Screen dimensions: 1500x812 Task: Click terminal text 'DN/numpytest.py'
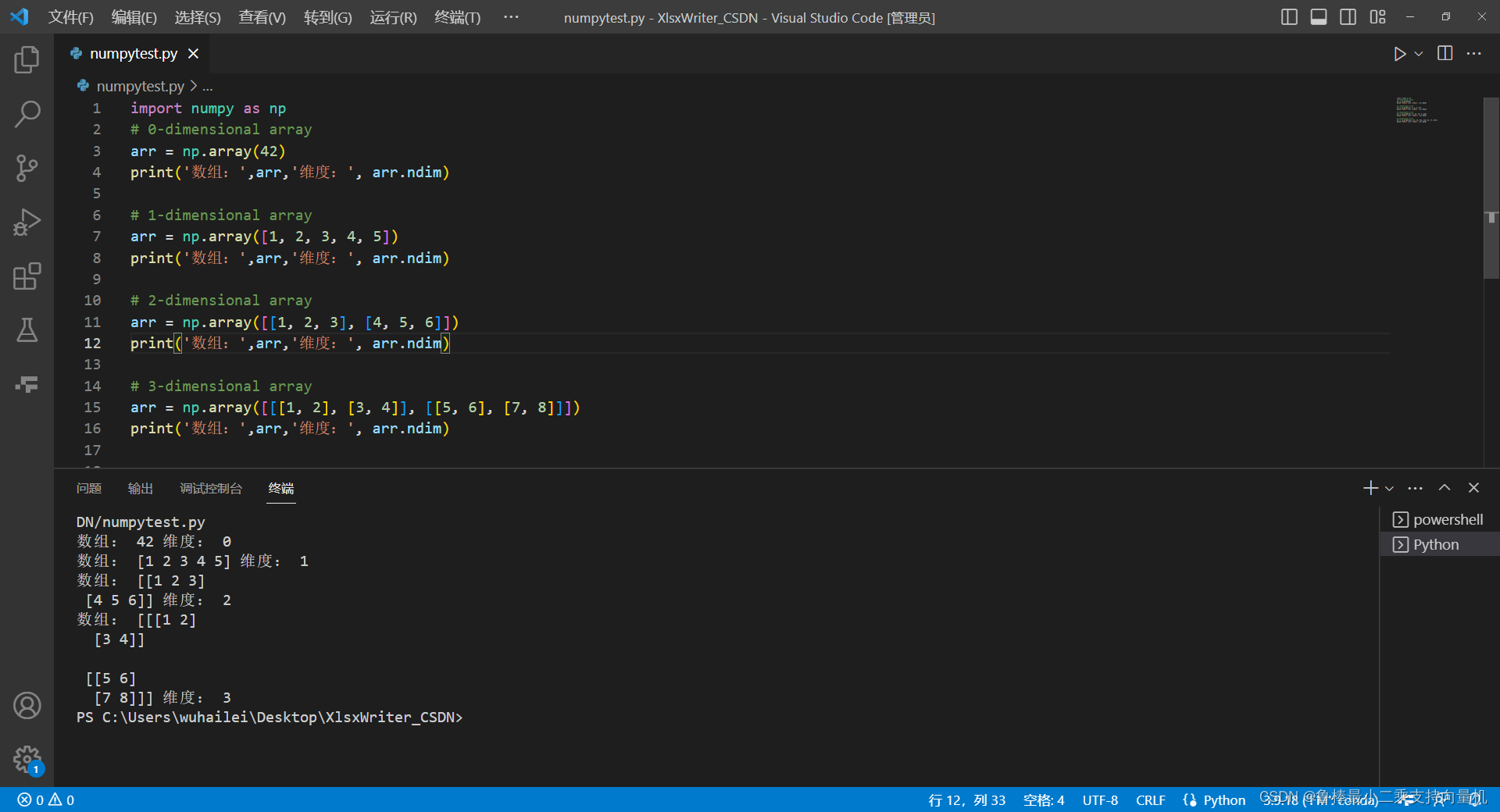[x=141, y=522]
